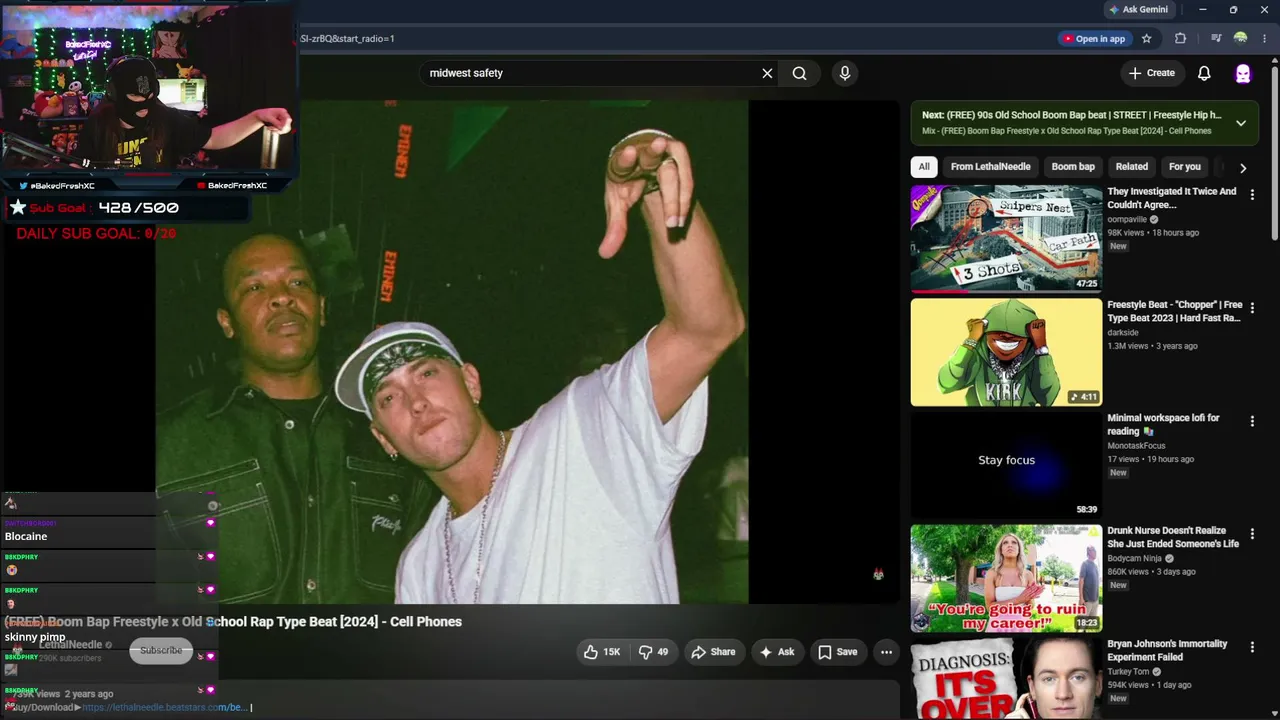
Task: Open options for 'They Investigated It Twice' video
Action: 1252,195
